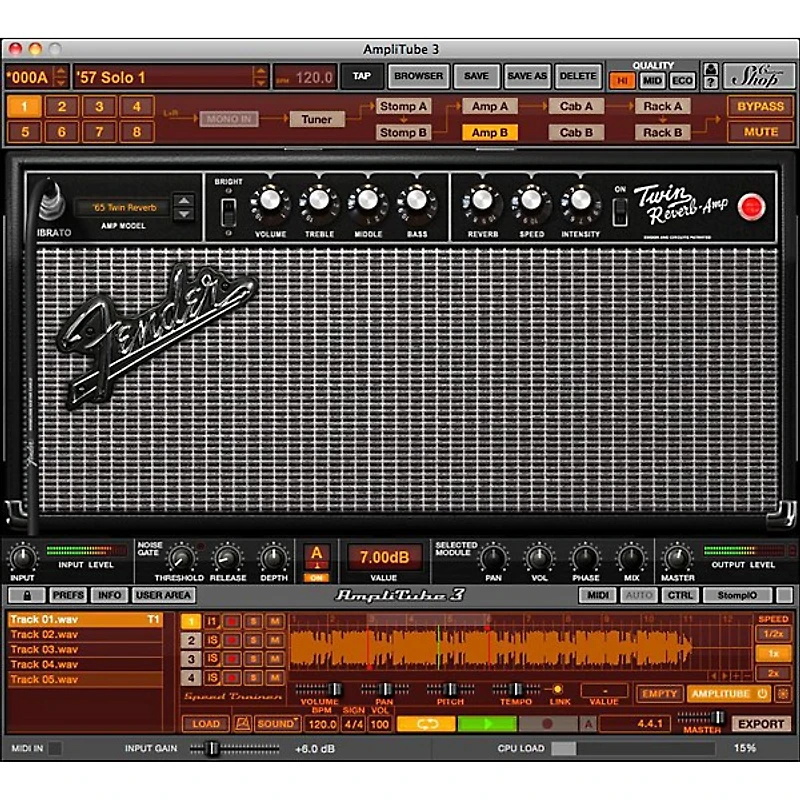
Task: Mute recorder track 2 with M button
Action: click(274, 640)
